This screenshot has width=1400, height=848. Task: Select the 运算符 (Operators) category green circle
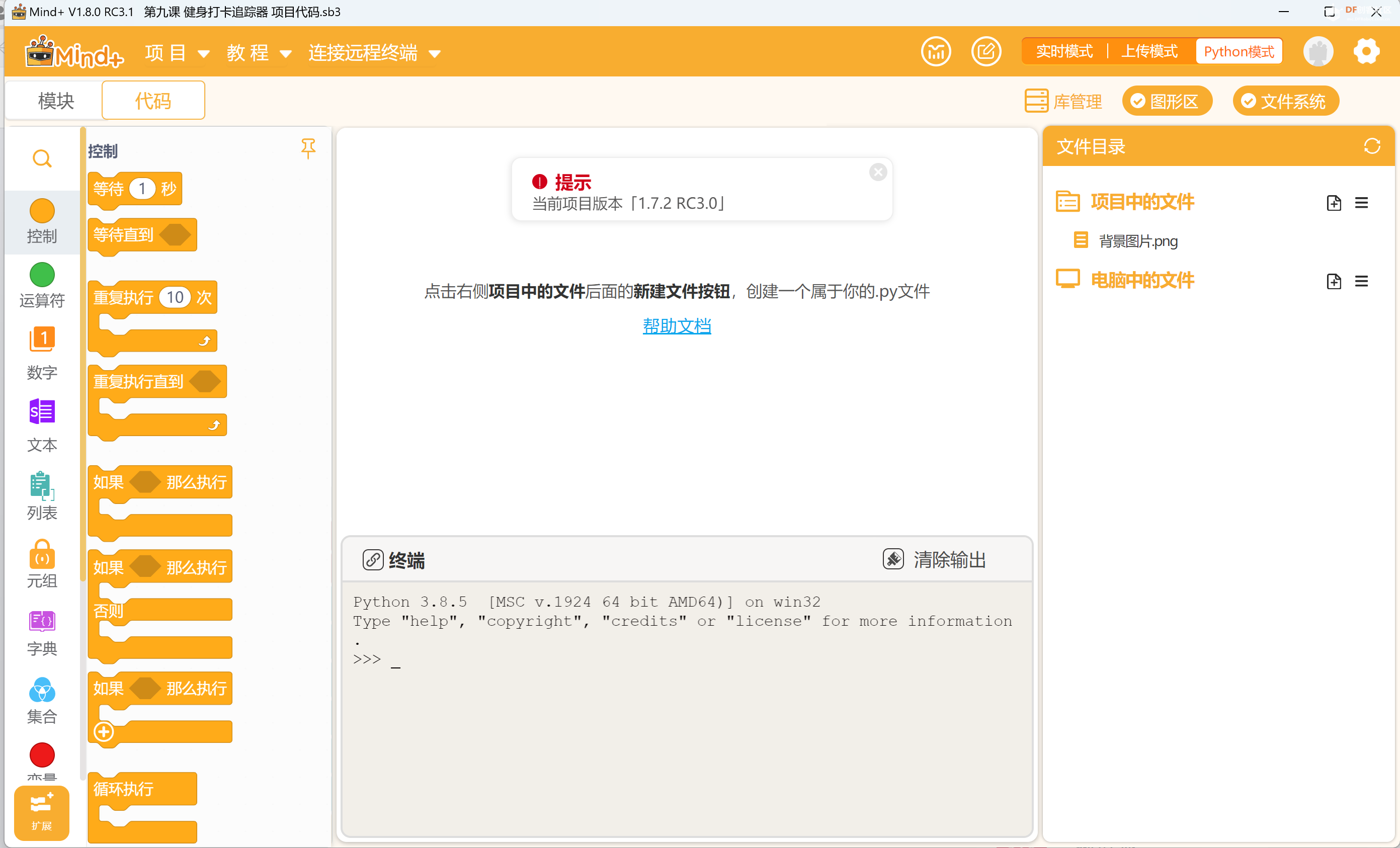click(41, 275)
